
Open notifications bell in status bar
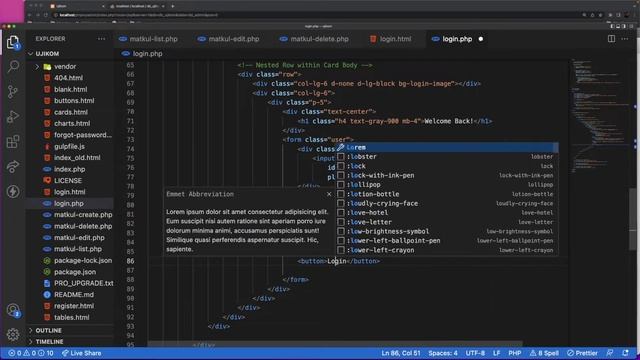click(625, 353)
